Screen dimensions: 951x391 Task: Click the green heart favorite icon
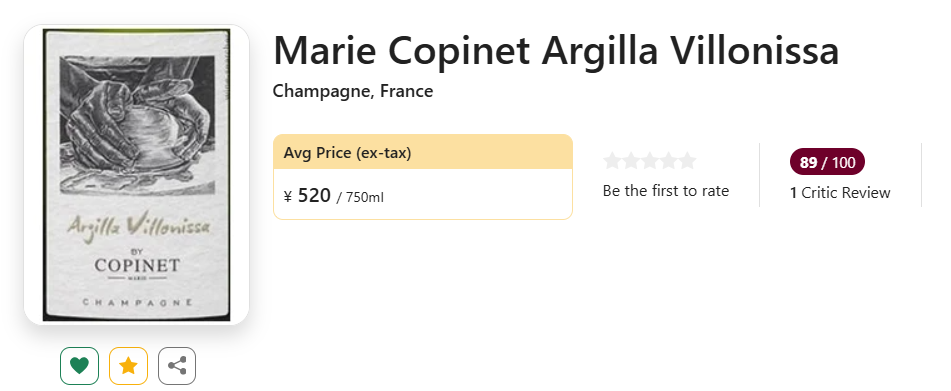pyautogui.click(x=79, y=366)
